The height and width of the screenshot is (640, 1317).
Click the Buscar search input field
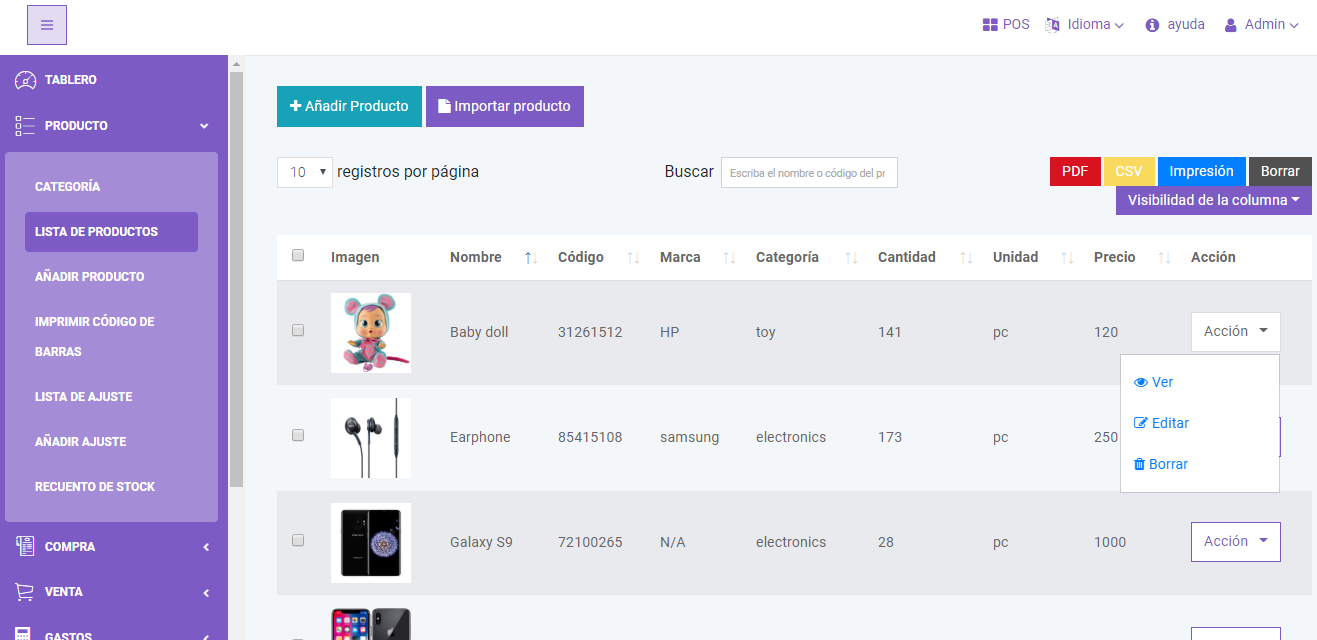808,172
